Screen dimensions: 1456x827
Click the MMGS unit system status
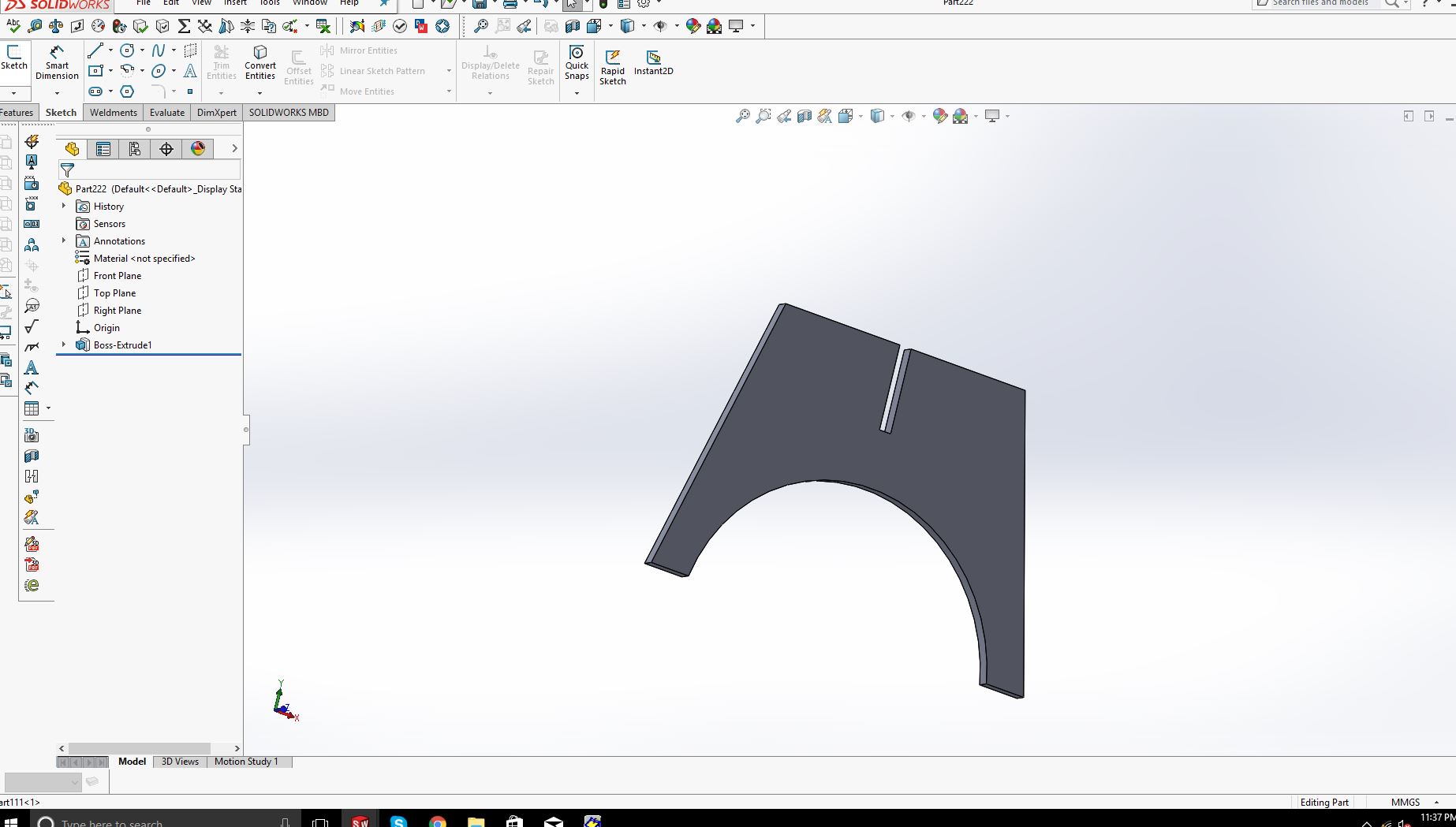(x=1406, y=803)
